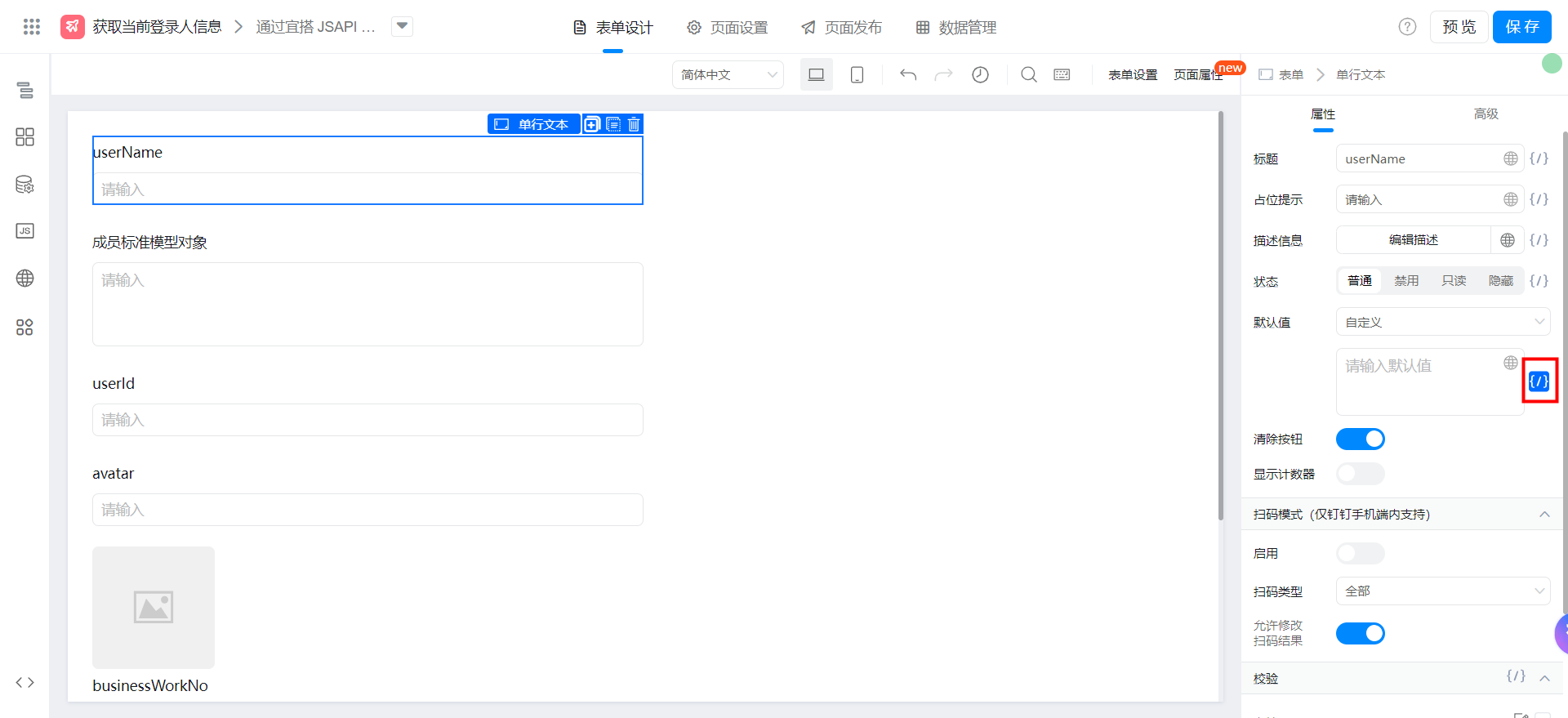1568x718 pixels.
Task: Set status to 禁用
Action: coord(1406,281)
